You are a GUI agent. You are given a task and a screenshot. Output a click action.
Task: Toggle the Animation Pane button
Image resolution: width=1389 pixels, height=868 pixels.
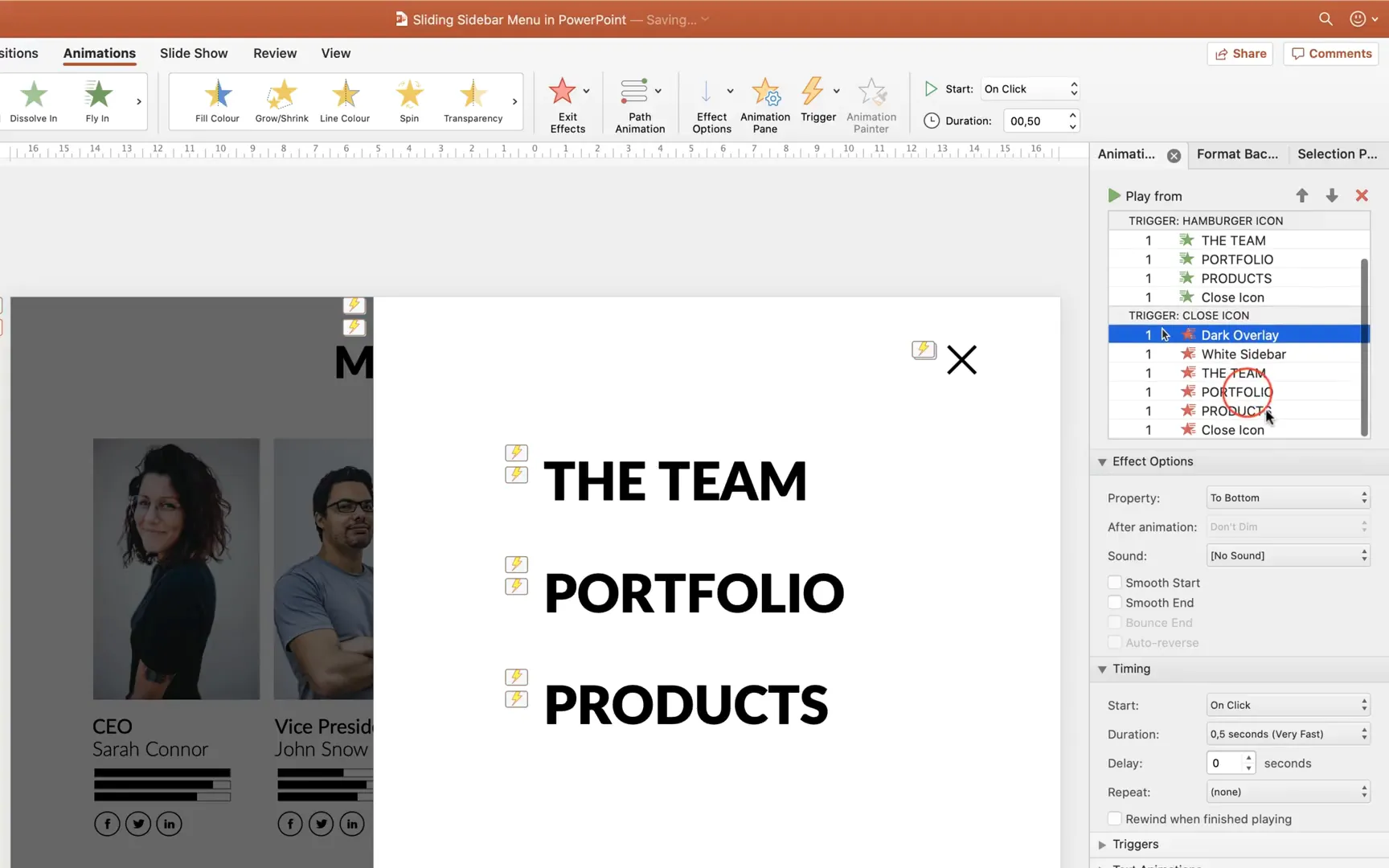[x=765, y=104]
